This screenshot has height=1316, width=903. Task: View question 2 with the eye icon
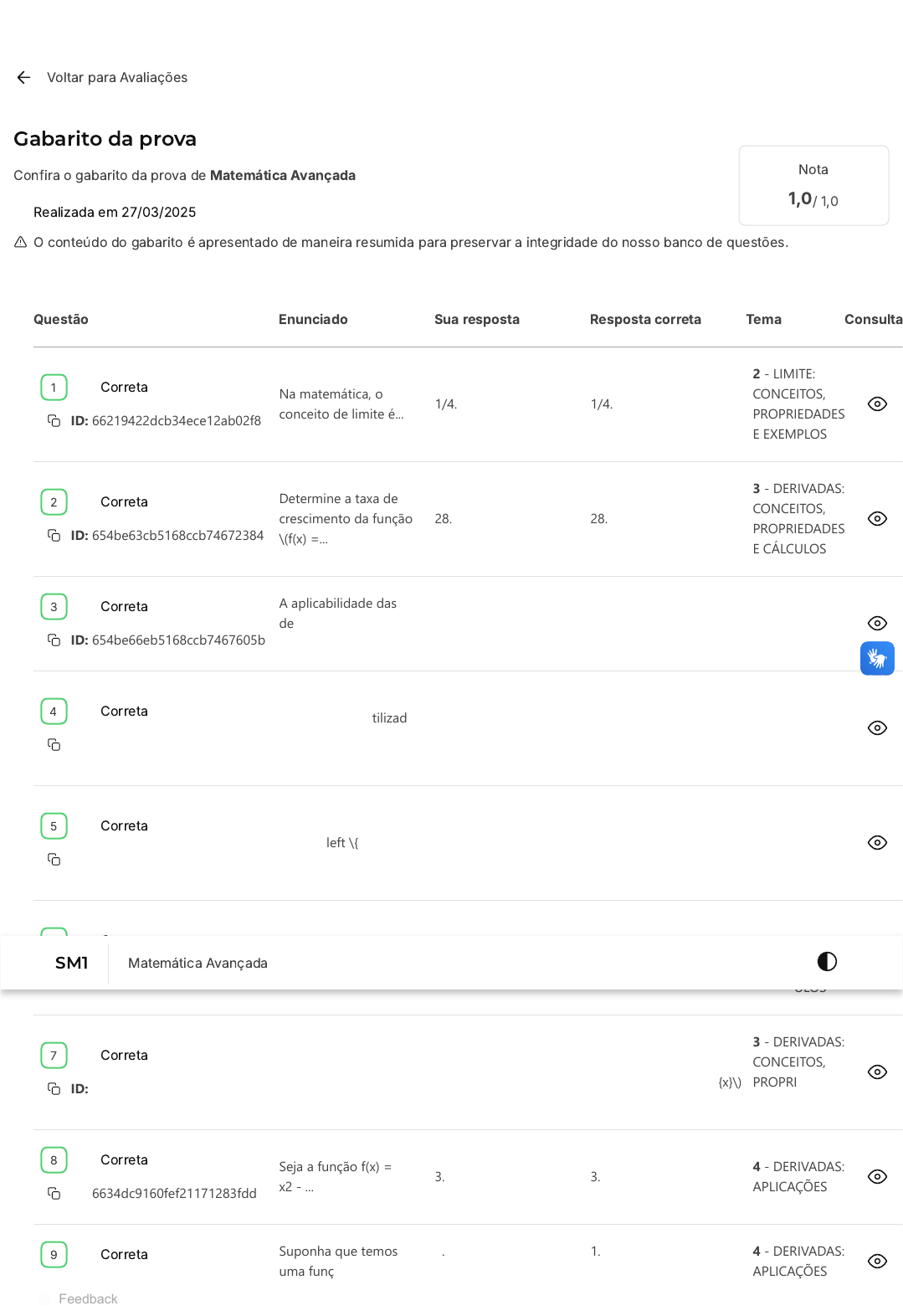877,519
